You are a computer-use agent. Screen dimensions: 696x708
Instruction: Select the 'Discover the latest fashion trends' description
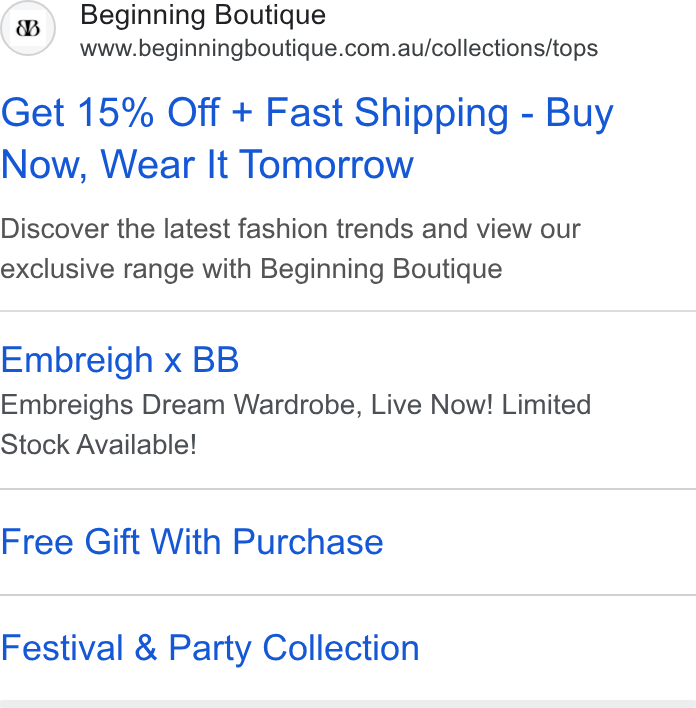pos(290,229)
